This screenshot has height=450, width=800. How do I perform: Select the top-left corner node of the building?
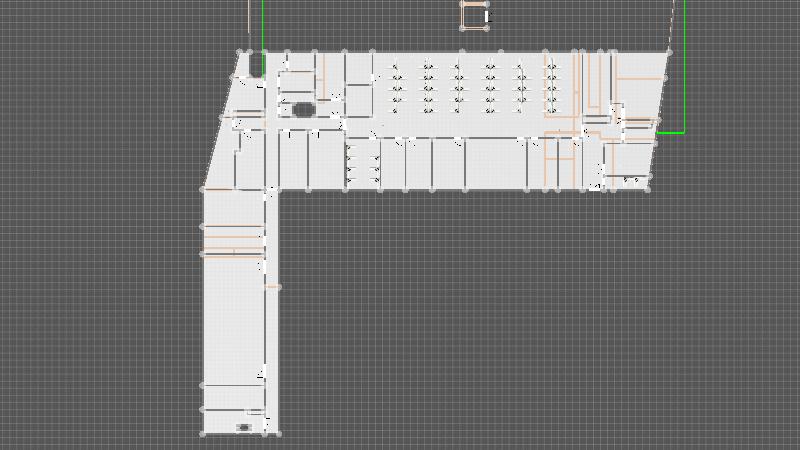241,52
